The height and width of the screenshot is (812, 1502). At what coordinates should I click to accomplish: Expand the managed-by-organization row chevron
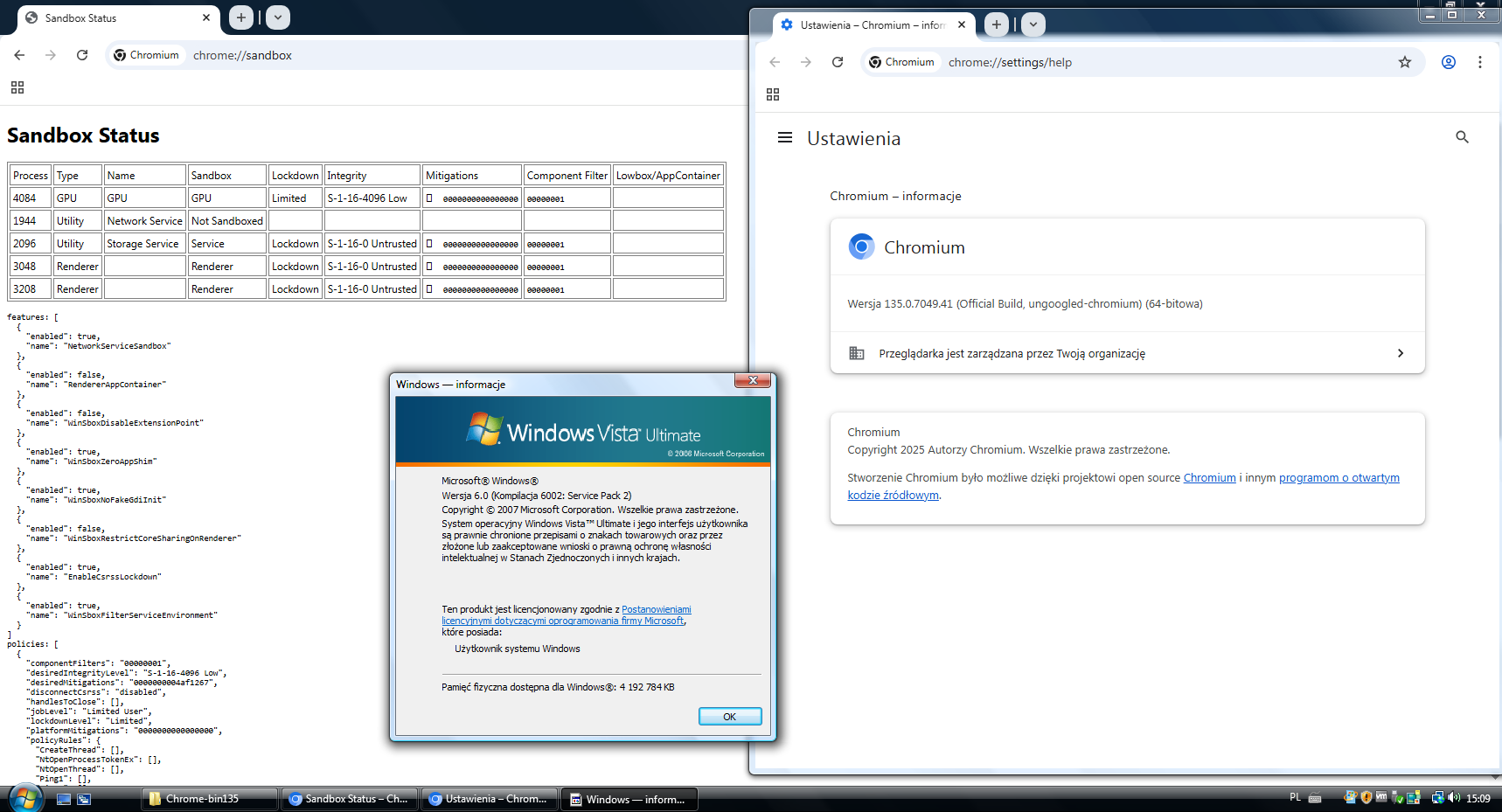click(1401, 353)
